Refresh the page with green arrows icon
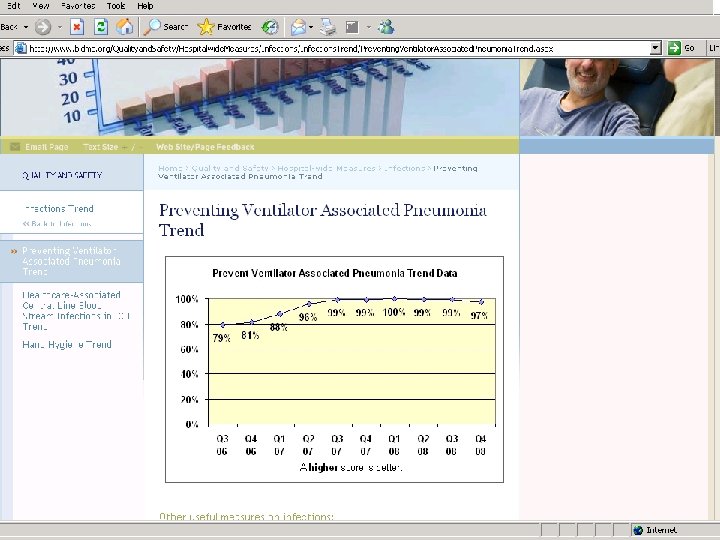Screen dimensions: 720x540 point(101,27)
